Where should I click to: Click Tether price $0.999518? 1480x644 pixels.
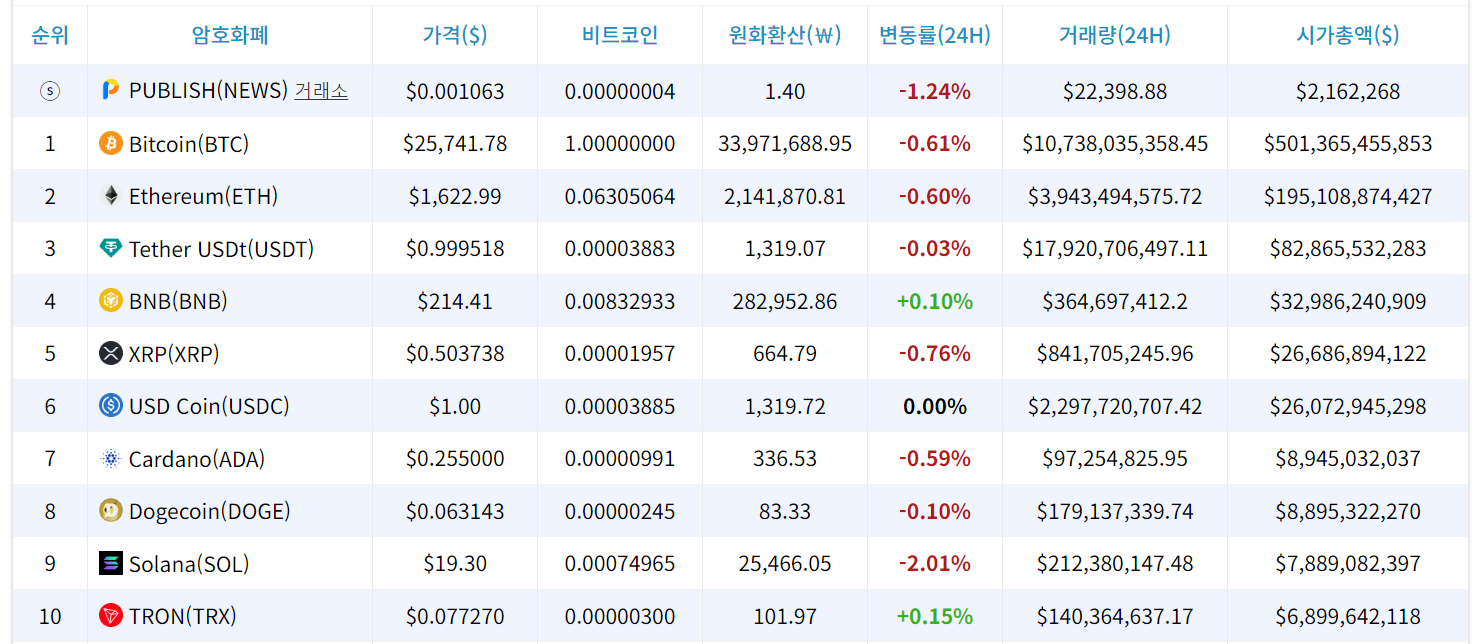pos(455,249)
